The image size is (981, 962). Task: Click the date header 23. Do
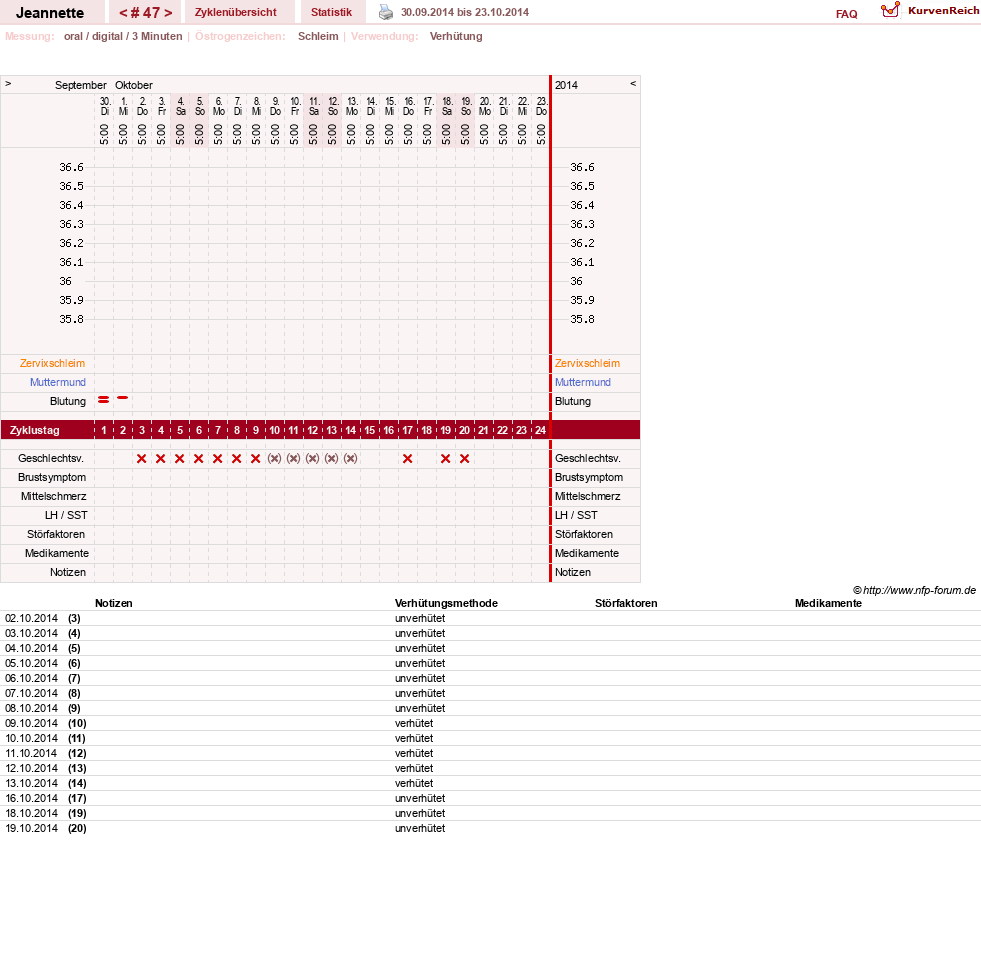point(542,106)
